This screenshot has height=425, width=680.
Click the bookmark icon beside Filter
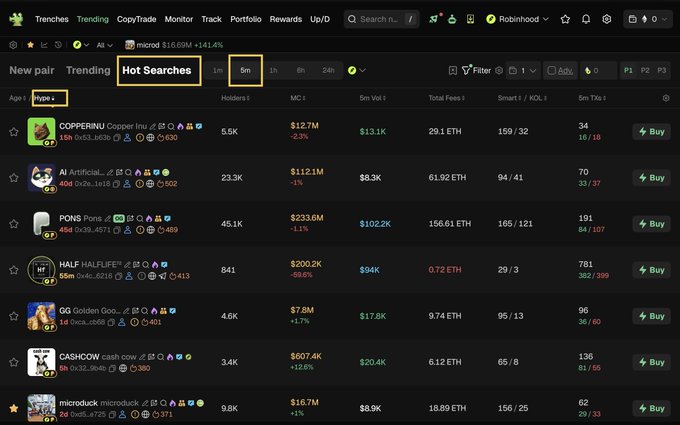(x=452, y=70)
